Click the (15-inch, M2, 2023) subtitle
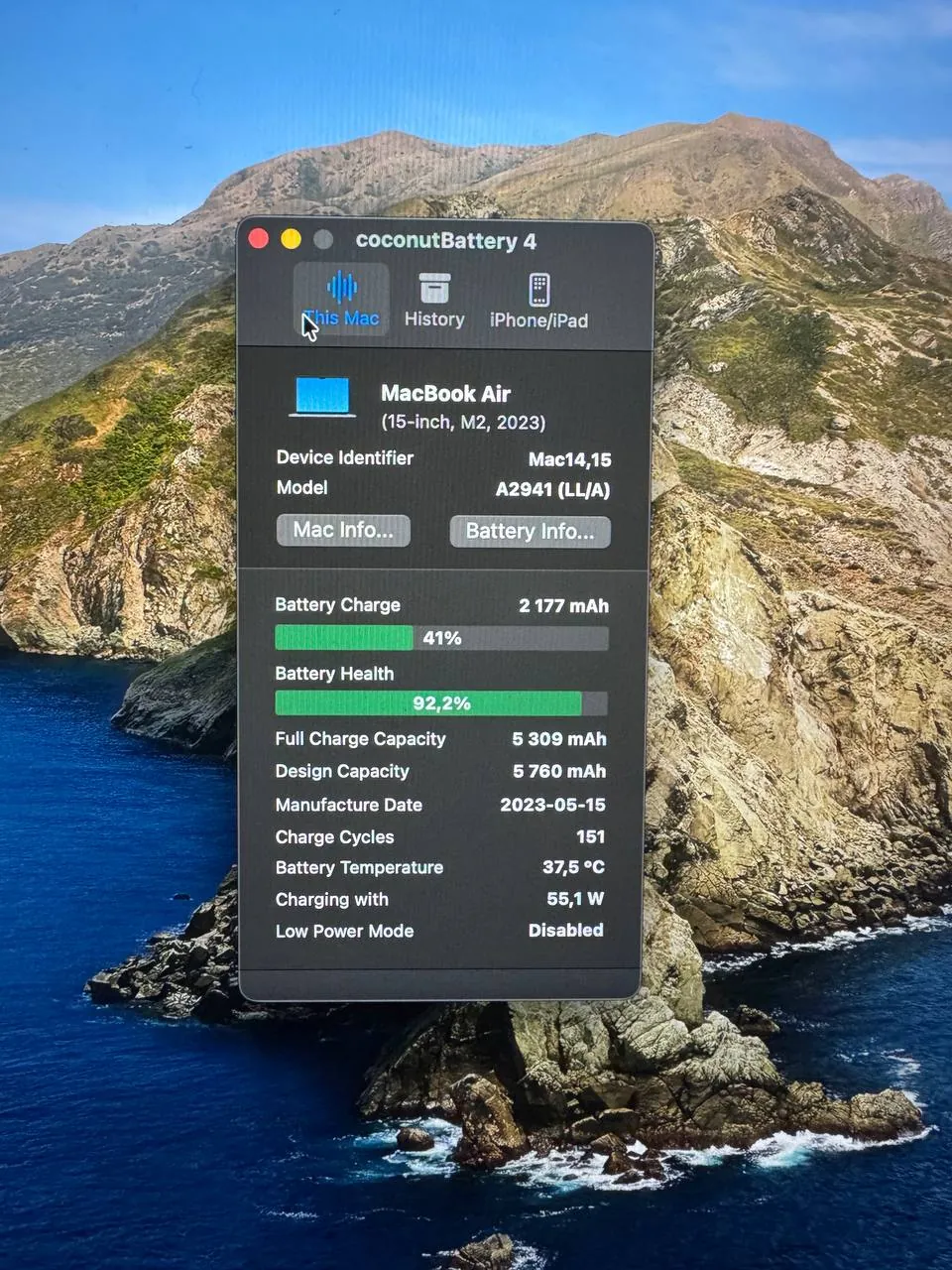The image size is (952, 1270). (x=463, y=422)
